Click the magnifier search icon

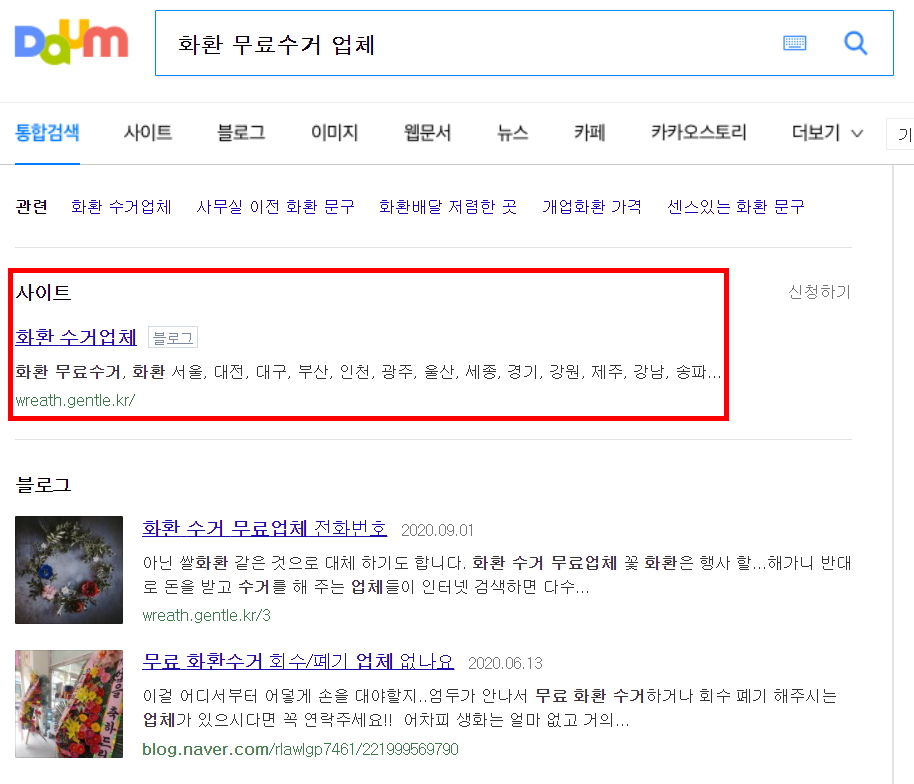pyautogui.click(x=856, y=43)
